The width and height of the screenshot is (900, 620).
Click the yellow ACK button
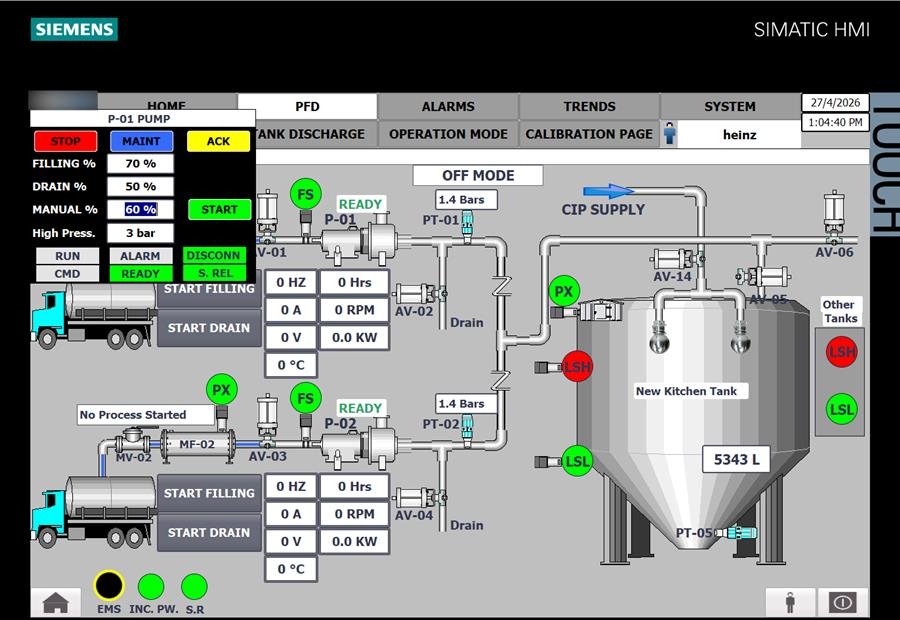(x=218, y=141)
